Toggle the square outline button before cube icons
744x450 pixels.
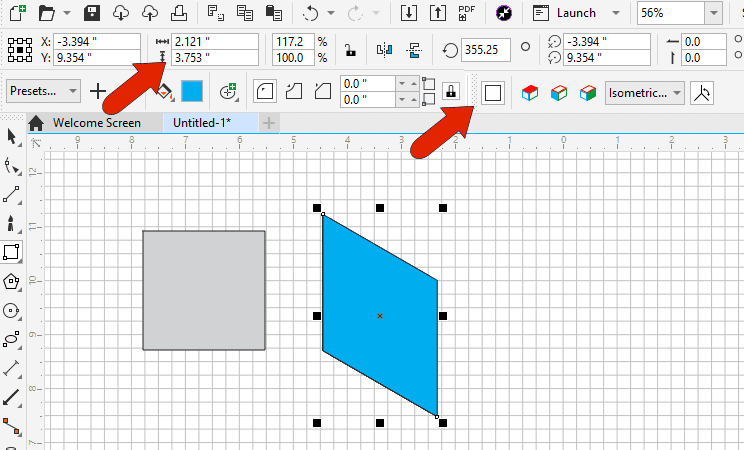[x=492, y=92]
